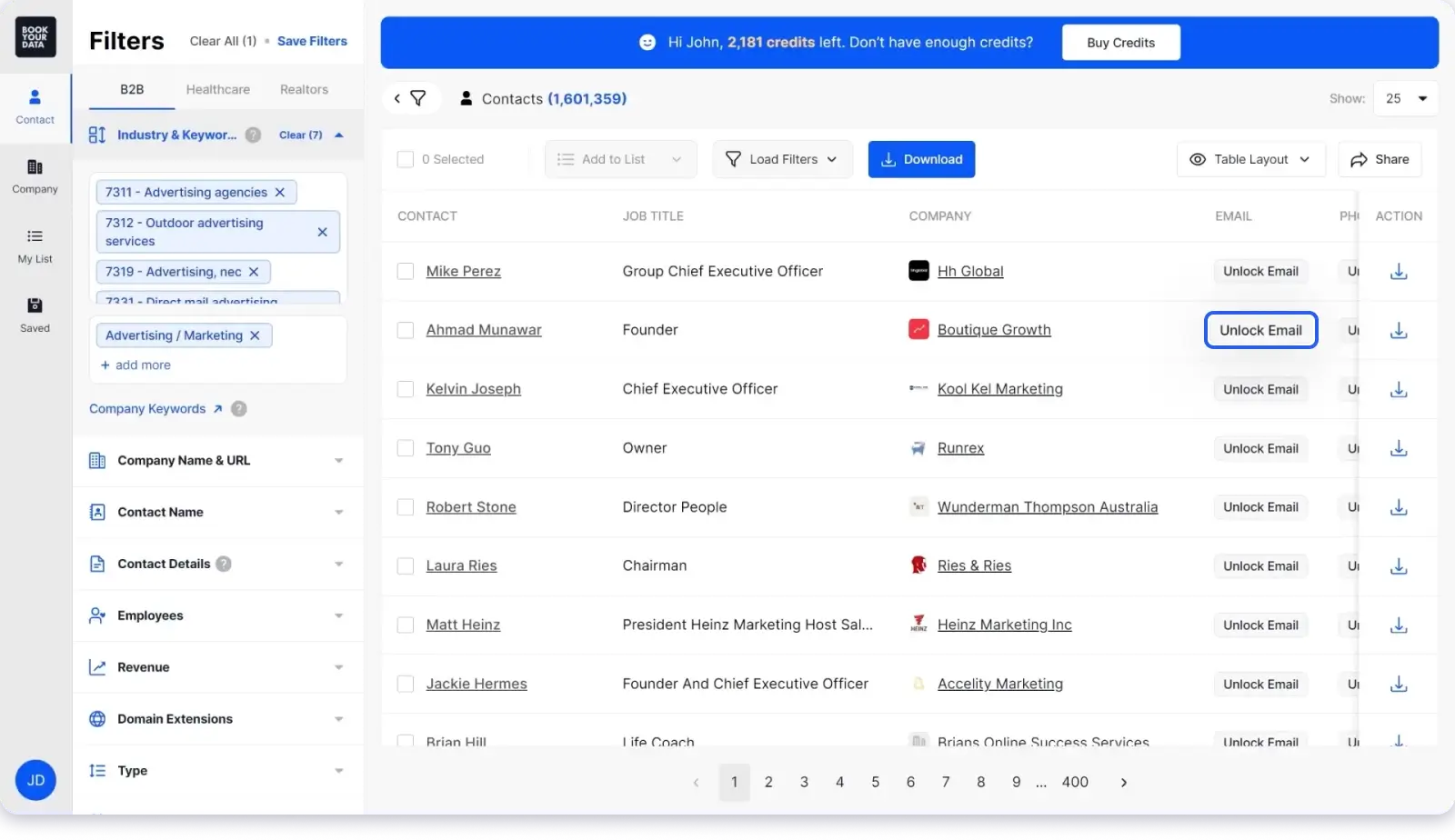The height and width of the screenshot is (840, 1455).
Task: Click the Buy Credits button
Action: pos(1119,42)
